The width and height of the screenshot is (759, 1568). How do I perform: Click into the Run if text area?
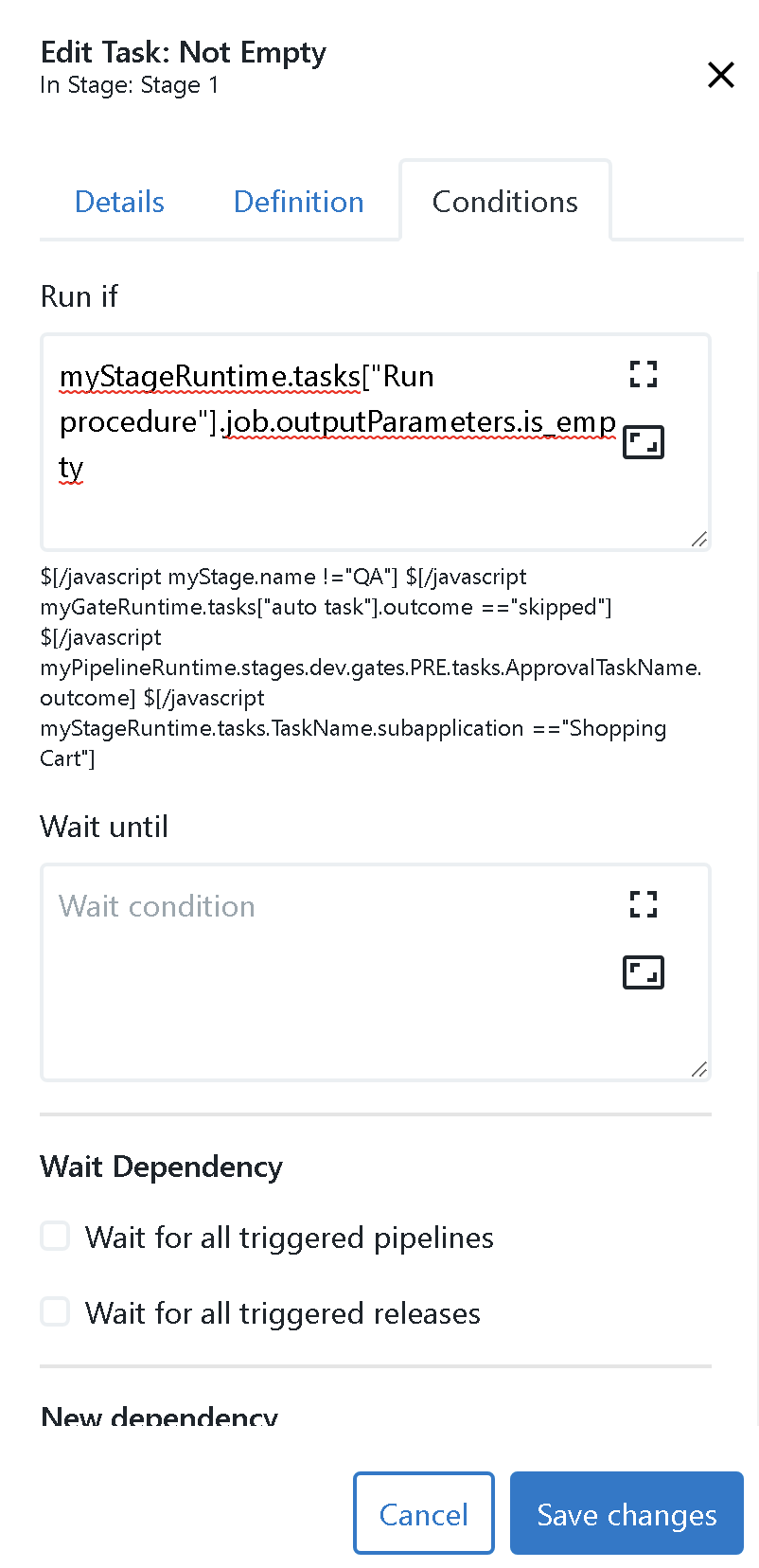[331, 502]
